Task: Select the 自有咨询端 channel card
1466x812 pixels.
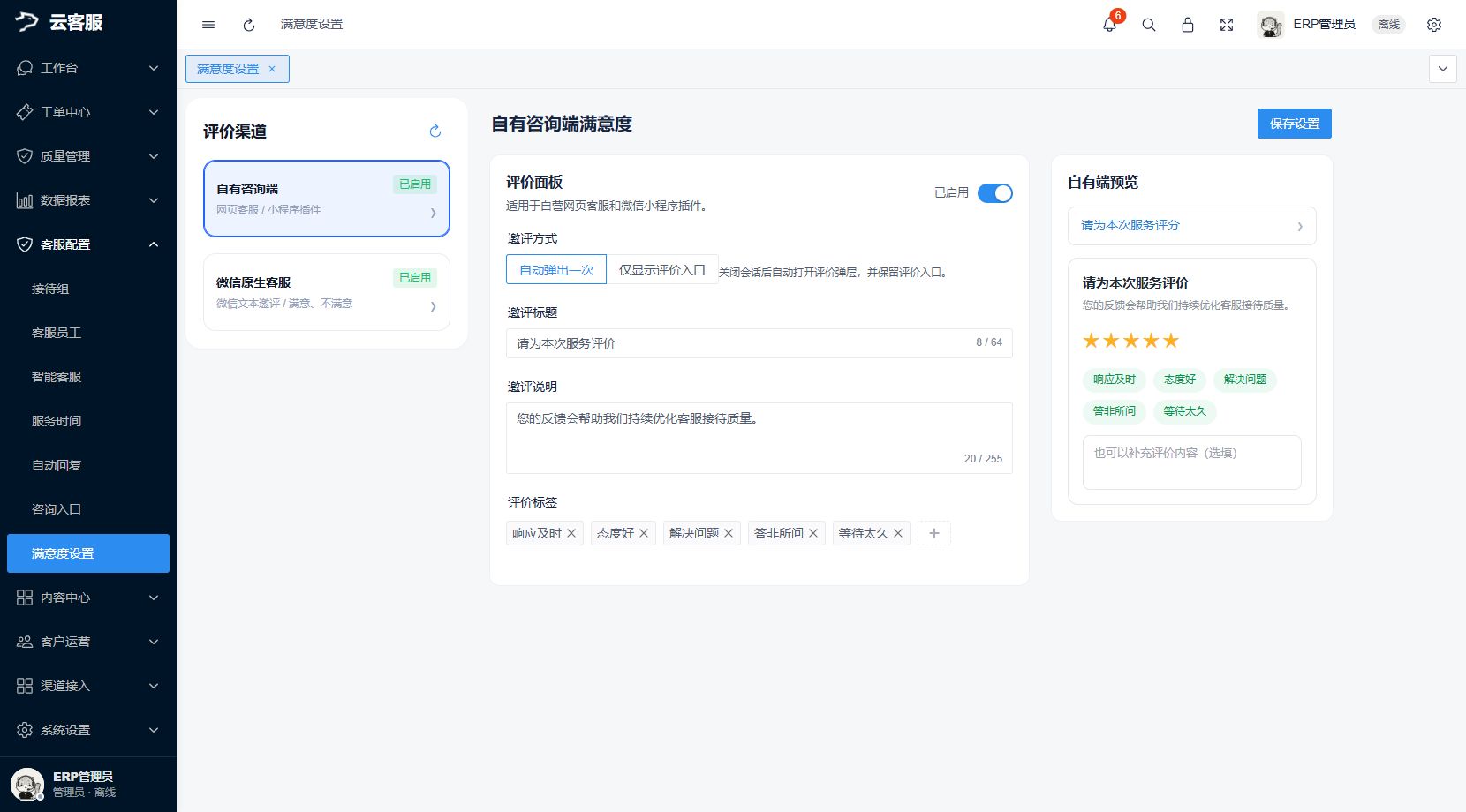Action: [327, 199]
